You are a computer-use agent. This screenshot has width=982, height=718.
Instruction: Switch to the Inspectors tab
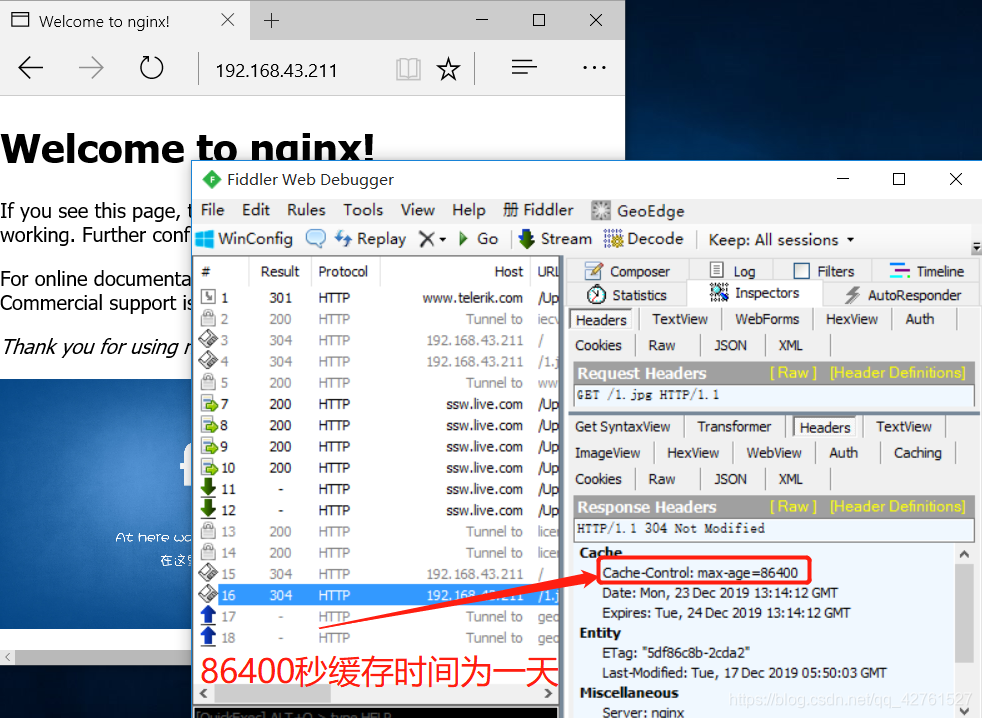(x=755, y=293)
